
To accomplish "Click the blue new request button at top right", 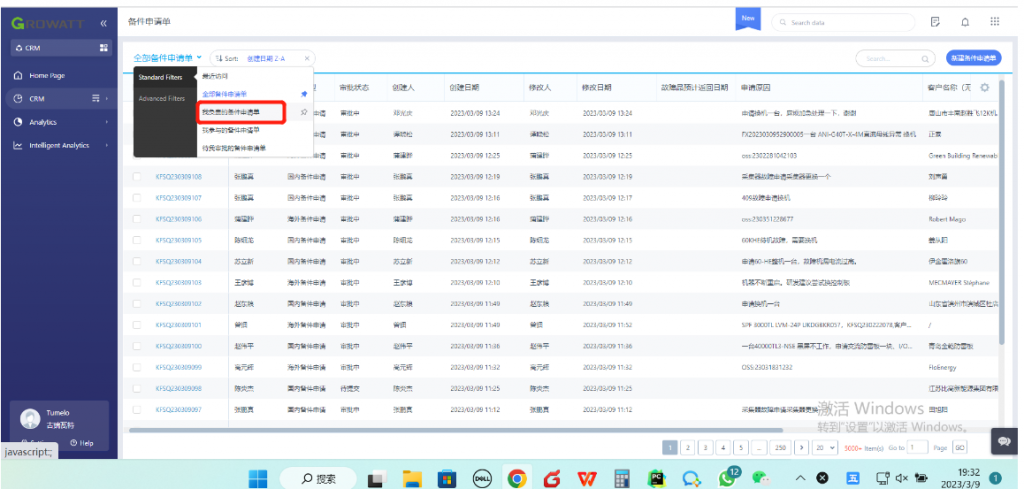I will point(974,58).
